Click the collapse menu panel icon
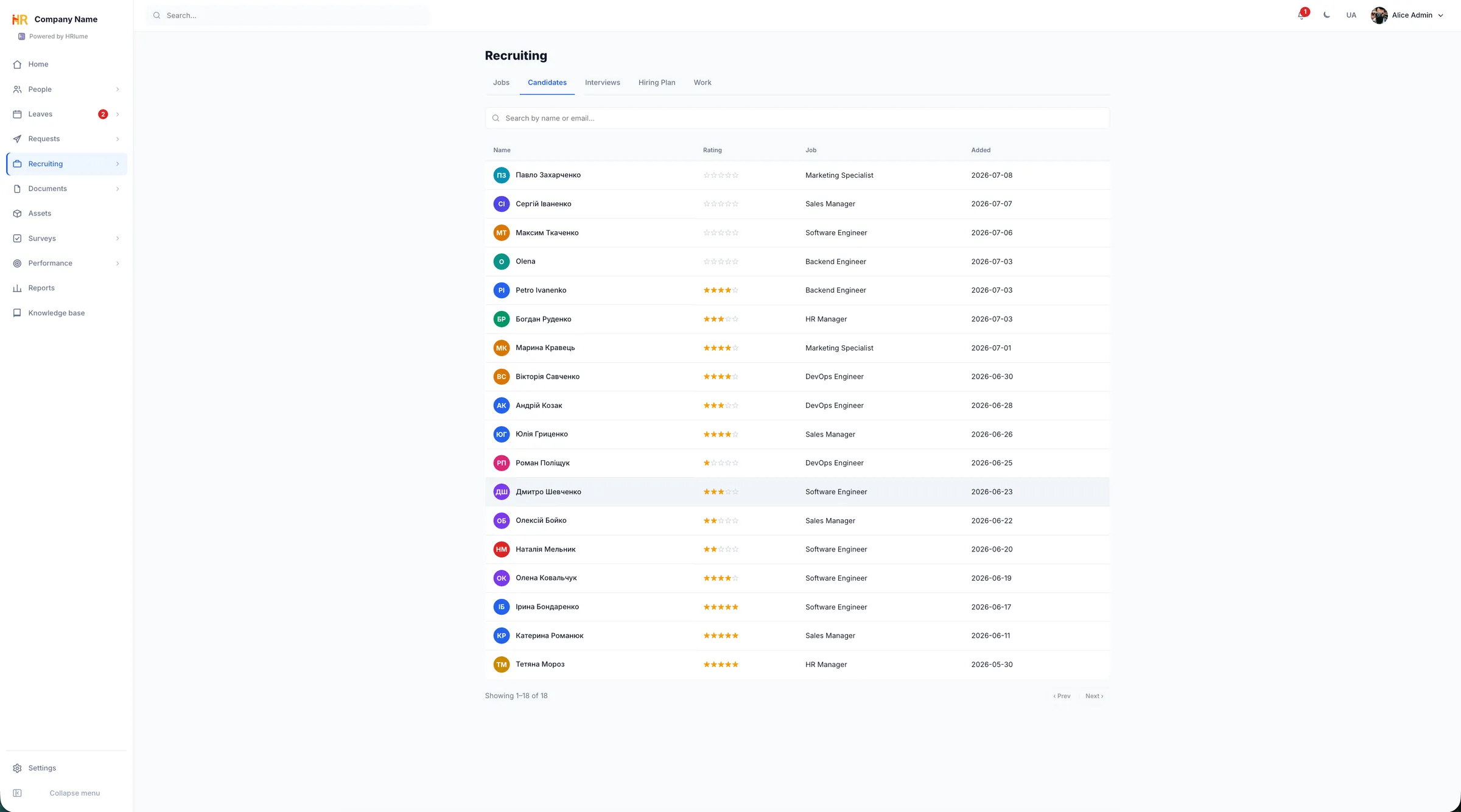The width and height of the screenshot is (1461, 812). point(17,793)
